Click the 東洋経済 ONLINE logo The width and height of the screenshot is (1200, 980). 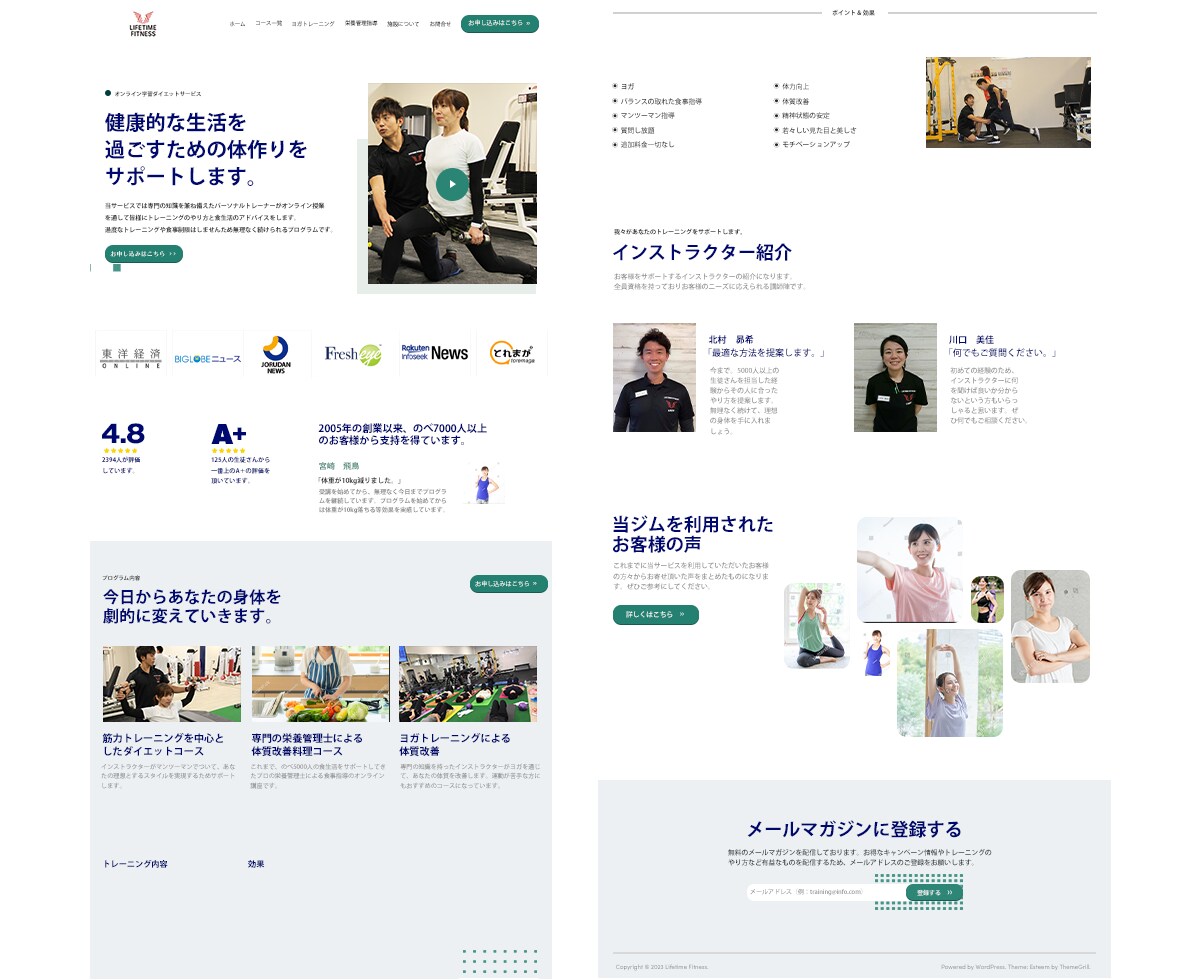[131, 356]
